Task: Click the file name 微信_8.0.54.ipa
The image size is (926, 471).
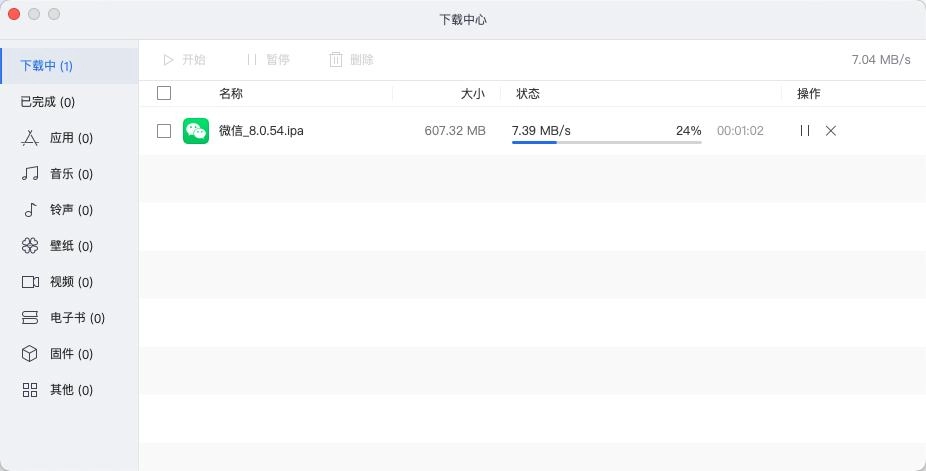Action: point(261,131)
